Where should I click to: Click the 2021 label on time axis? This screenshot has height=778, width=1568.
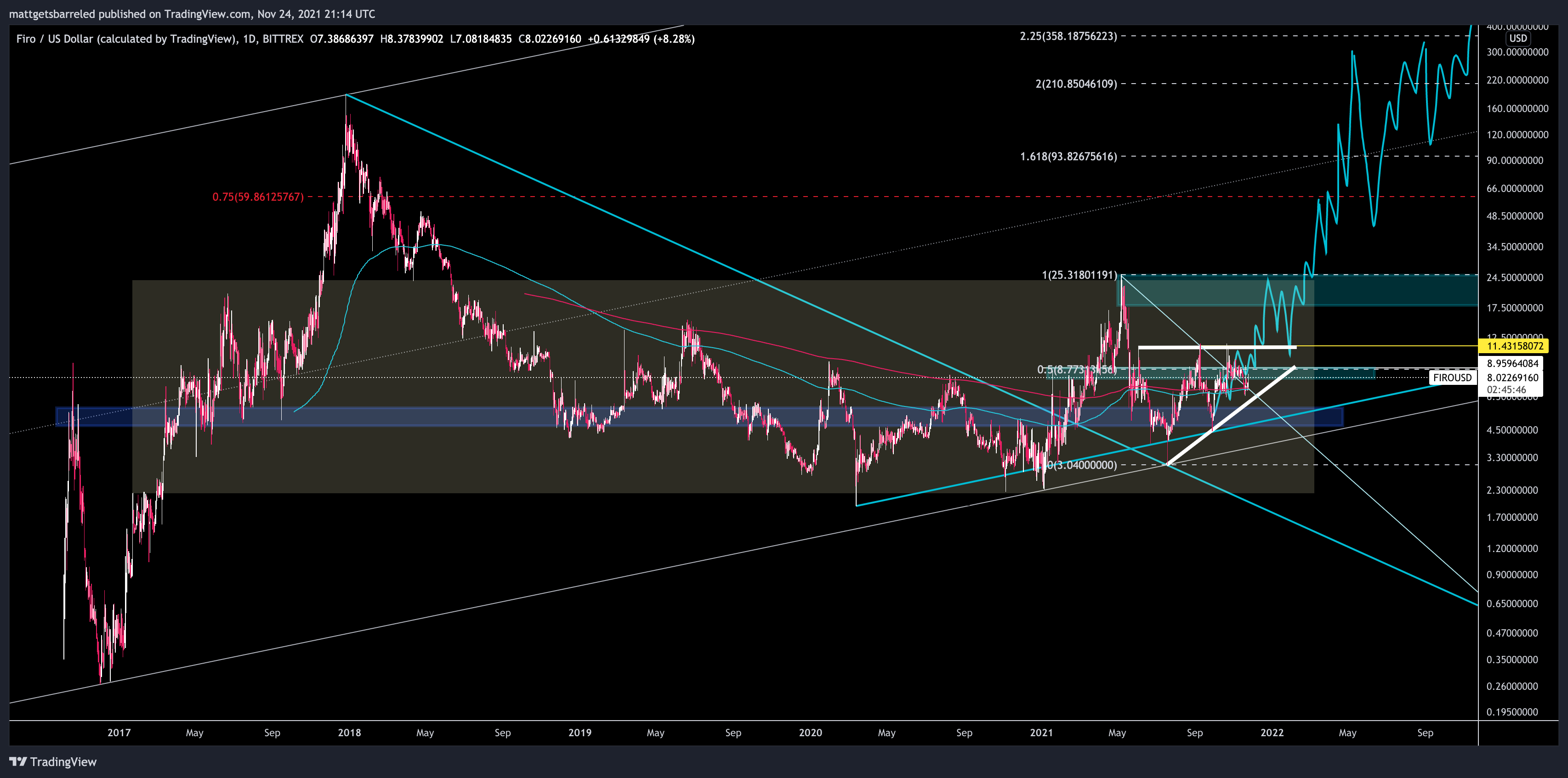tap(1041, 733)
